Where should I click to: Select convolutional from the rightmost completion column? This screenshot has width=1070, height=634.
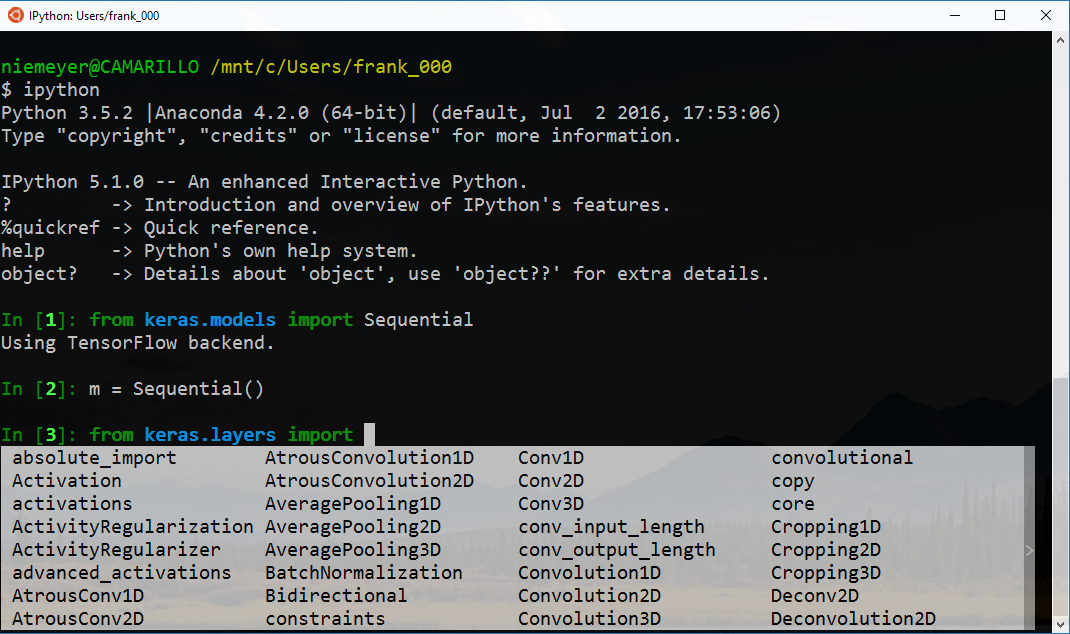click(841, 457)
